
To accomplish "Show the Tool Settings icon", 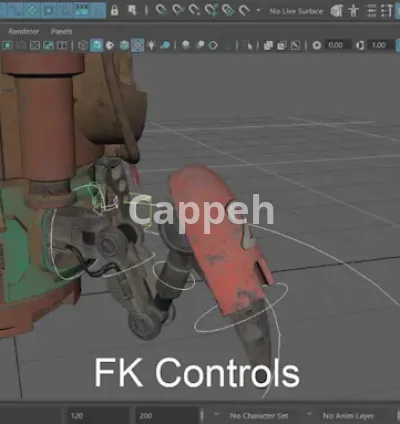I will pyautogui.click(x=386, y=11).
